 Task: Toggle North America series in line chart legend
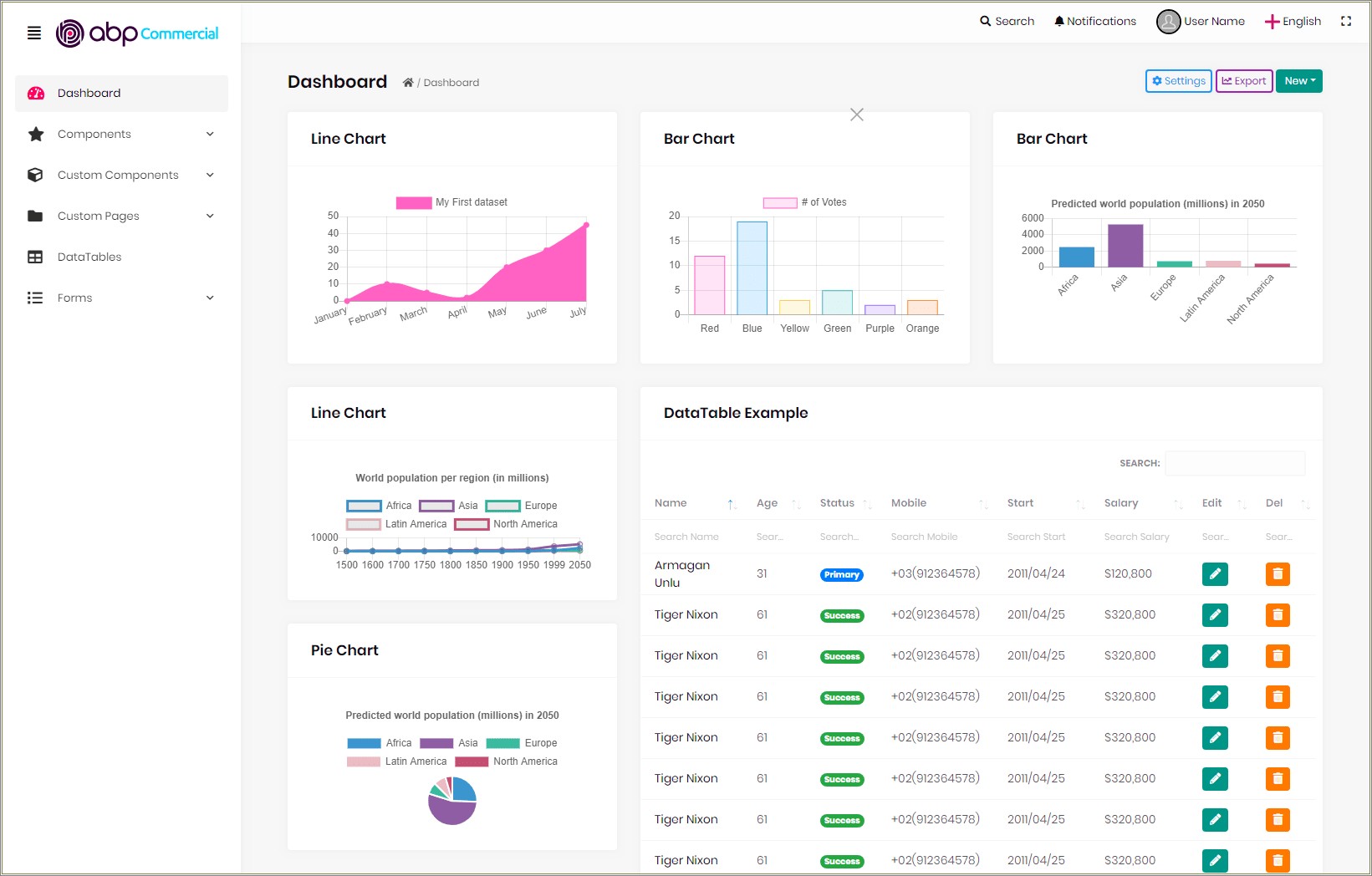coord(506,524)
